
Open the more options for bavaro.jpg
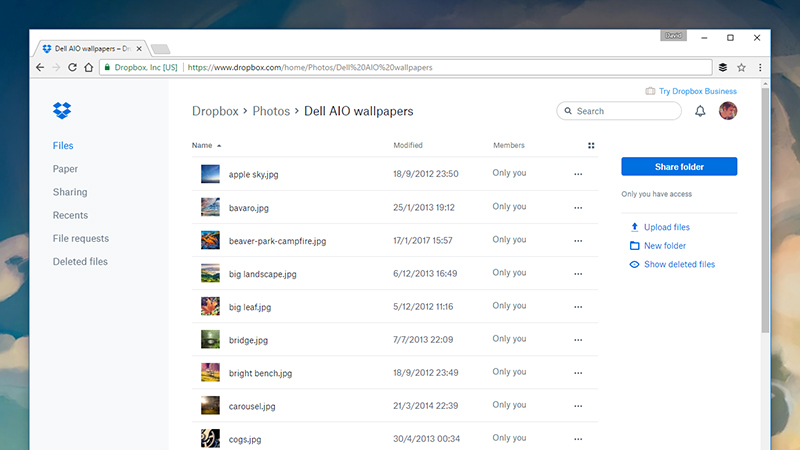(x=578, y=208)
